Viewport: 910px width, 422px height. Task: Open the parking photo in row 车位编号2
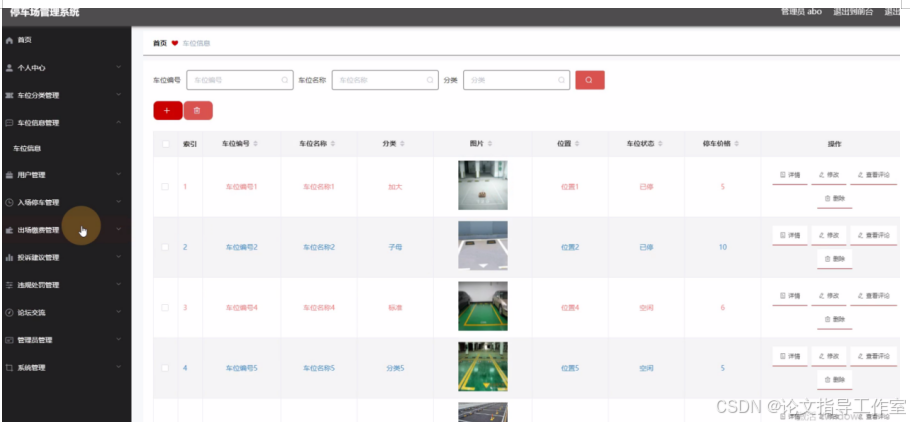(483, 246)
